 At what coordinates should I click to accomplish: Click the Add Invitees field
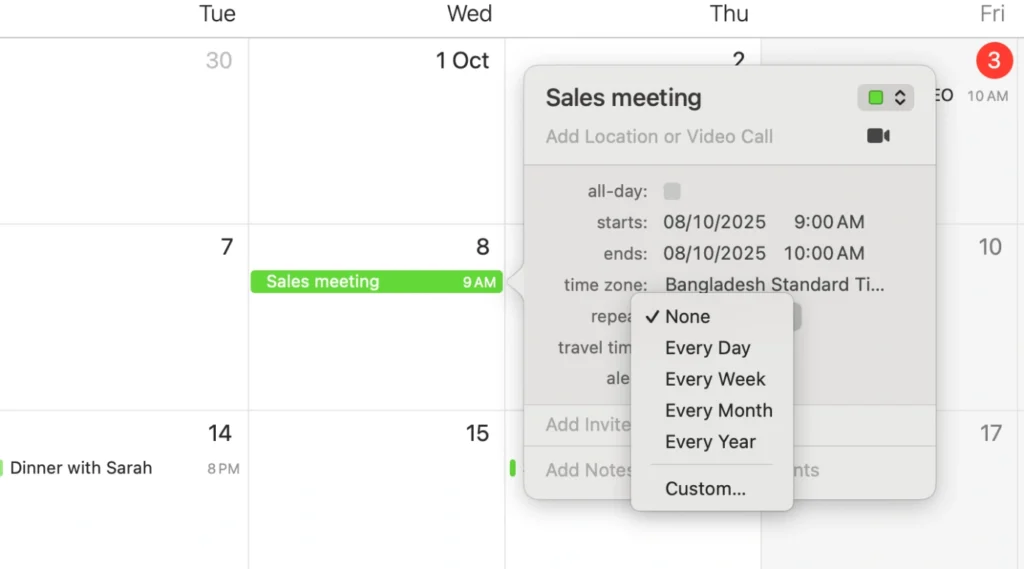(588, 425)
